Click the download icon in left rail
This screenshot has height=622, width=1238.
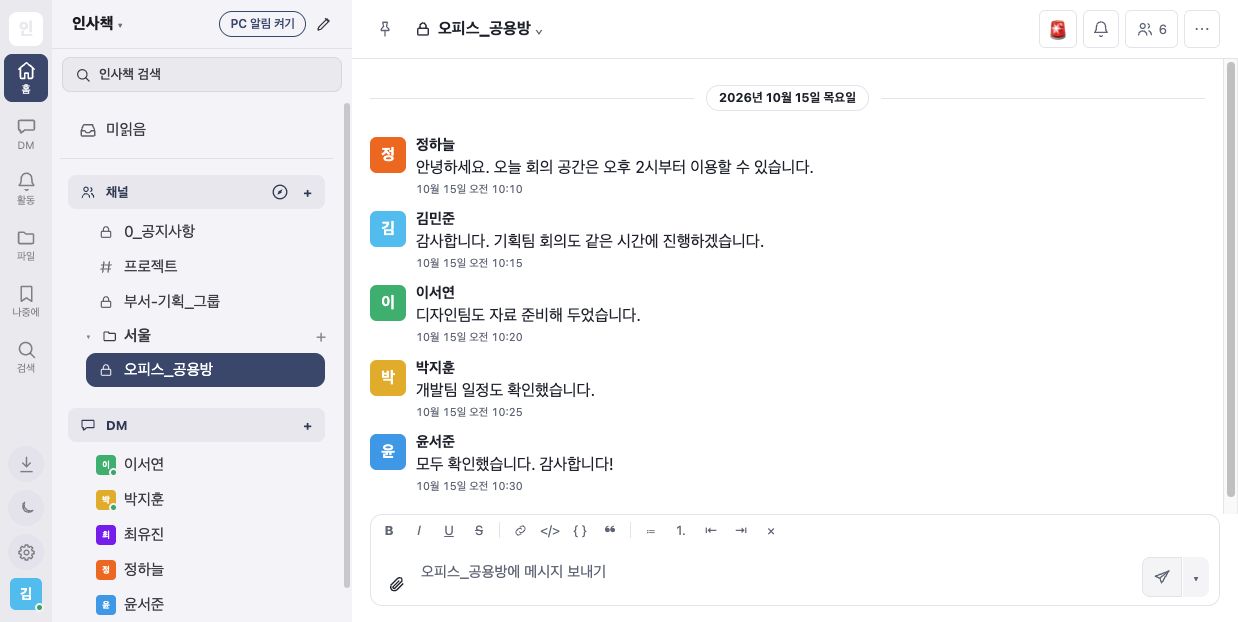pos(26,464)
